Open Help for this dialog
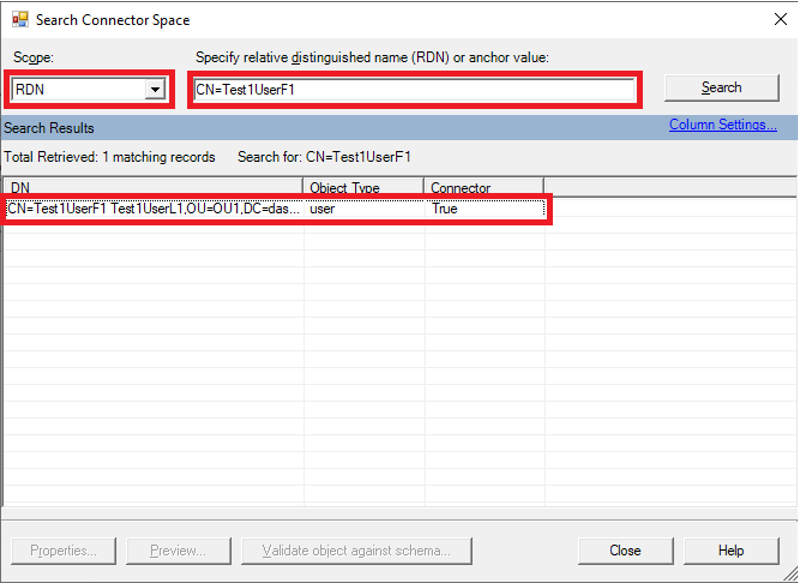 tap(731, 551)
